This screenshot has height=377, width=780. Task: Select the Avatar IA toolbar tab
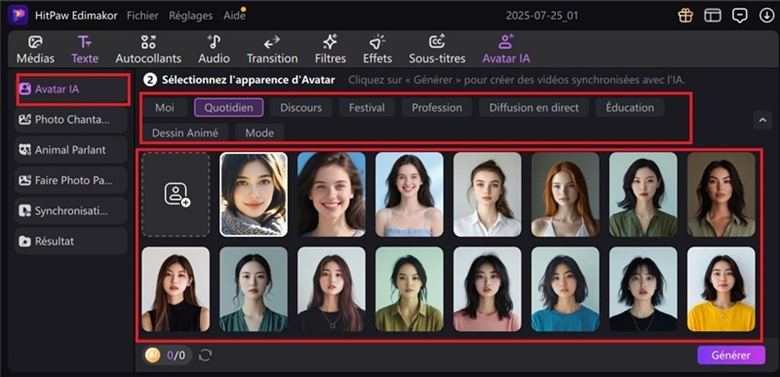(506, 50)
